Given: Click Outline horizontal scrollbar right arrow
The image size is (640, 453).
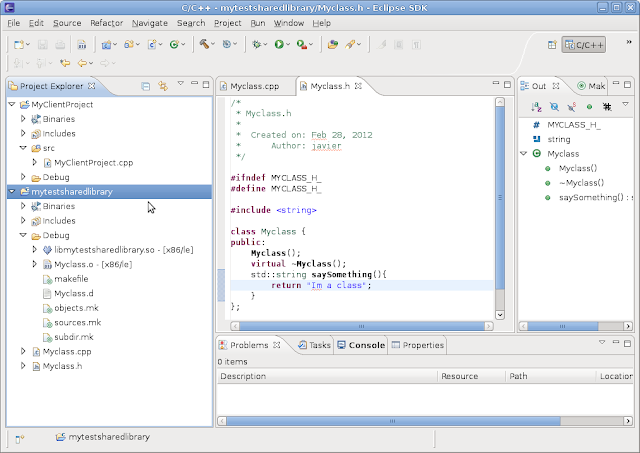Looking at the screenshot, I should 628,326.
